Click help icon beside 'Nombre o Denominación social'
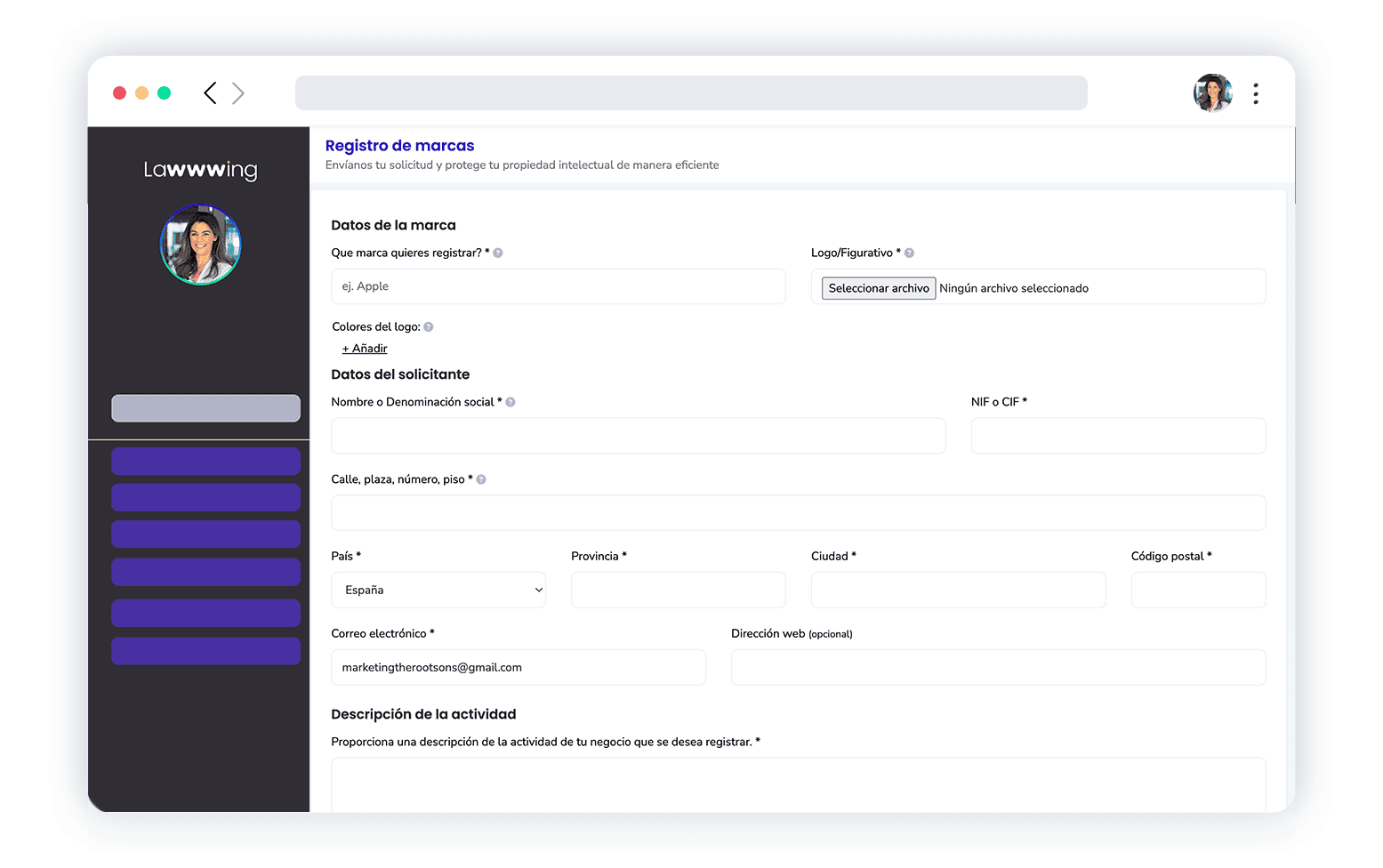This screenshot has height=868, width=1383. click(x=511, y=402)
